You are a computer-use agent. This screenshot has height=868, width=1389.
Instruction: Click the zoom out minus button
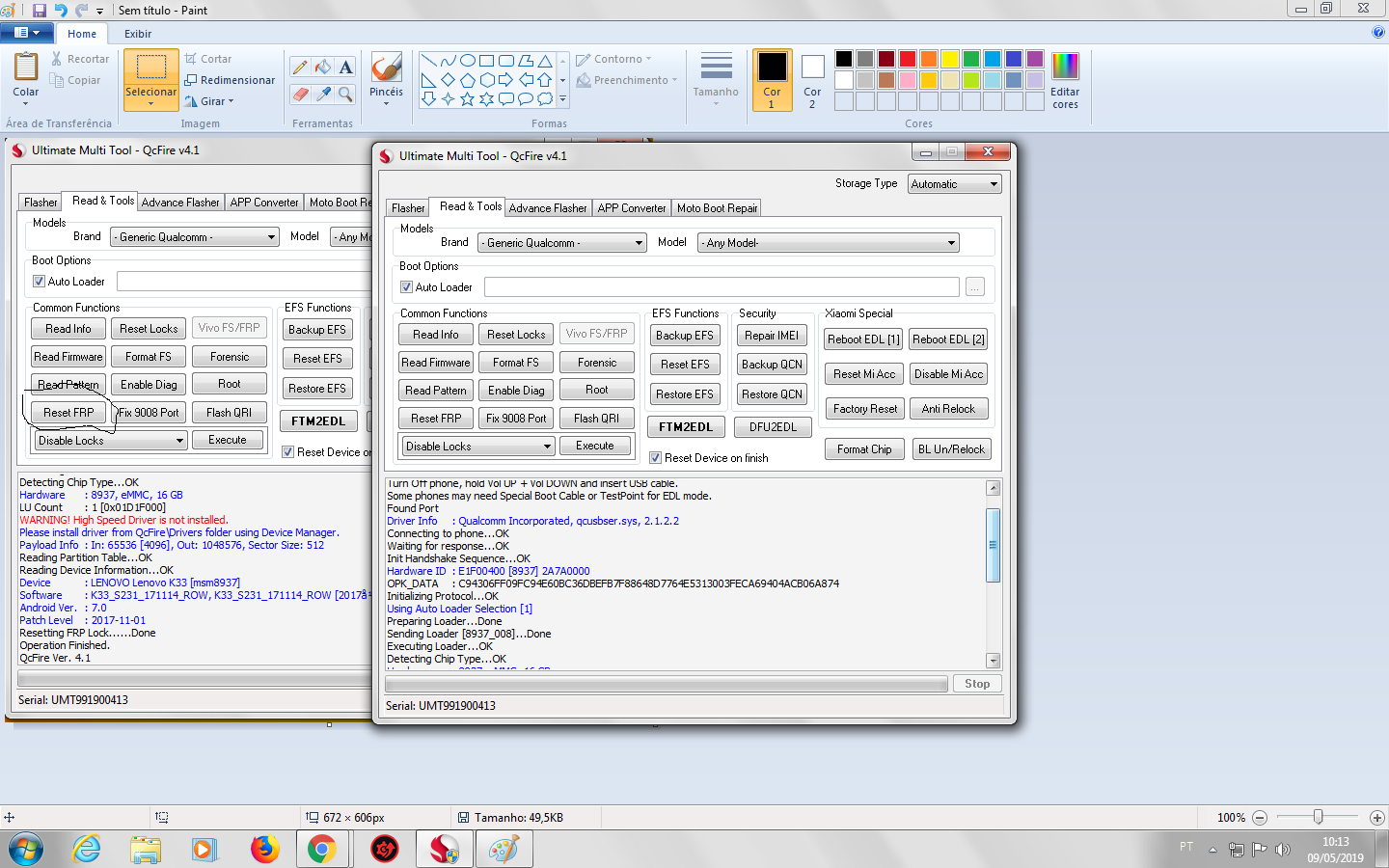(1259, 818)
